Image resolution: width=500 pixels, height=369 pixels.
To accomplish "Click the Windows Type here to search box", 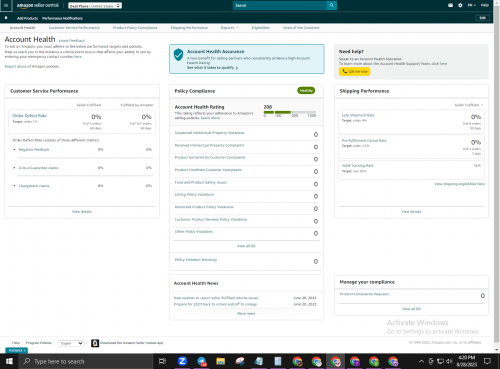I will pyautogui.click(x=85, y=361).
